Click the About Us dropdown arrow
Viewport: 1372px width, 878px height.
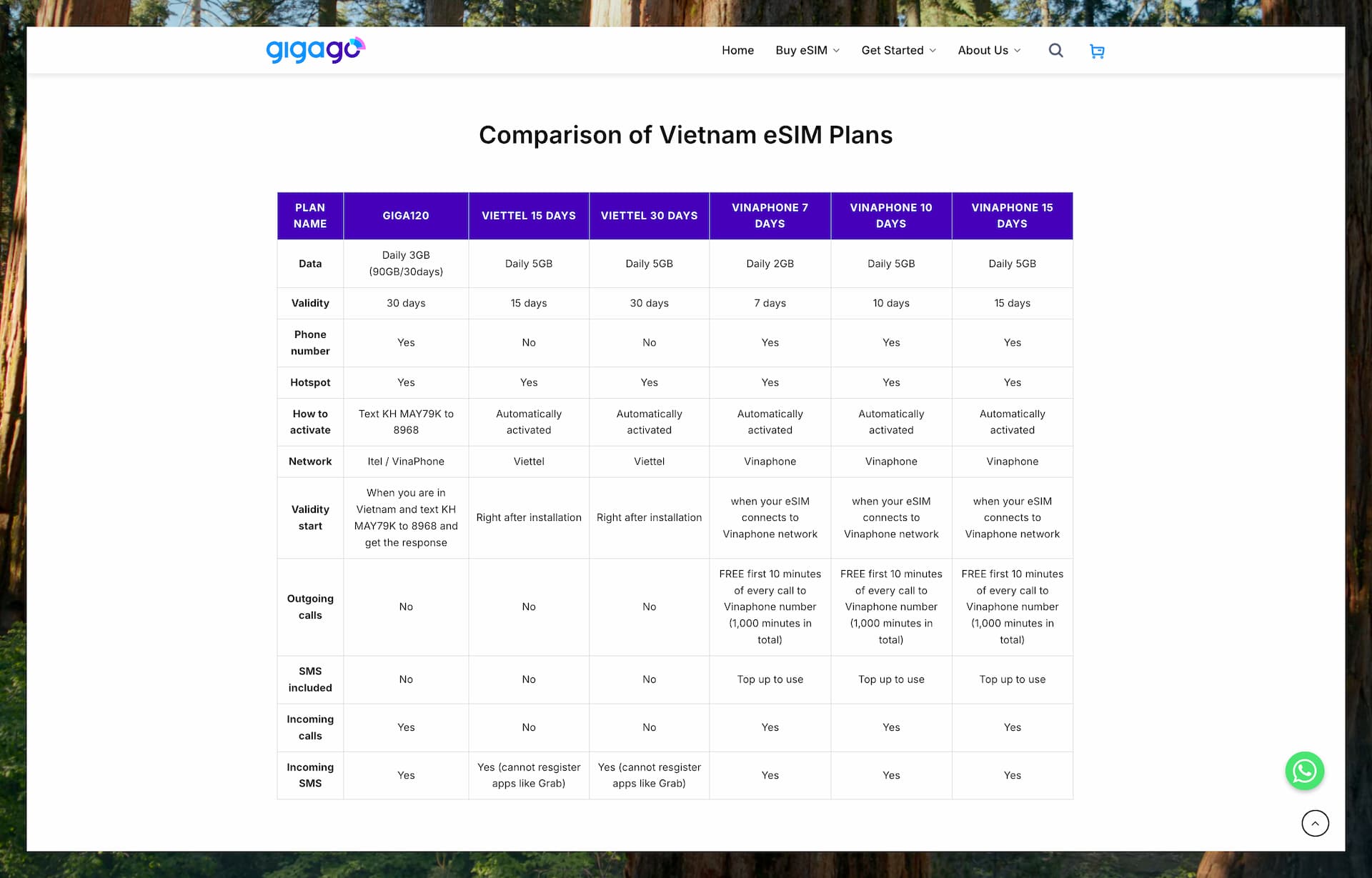click(x=1020, y=50)
